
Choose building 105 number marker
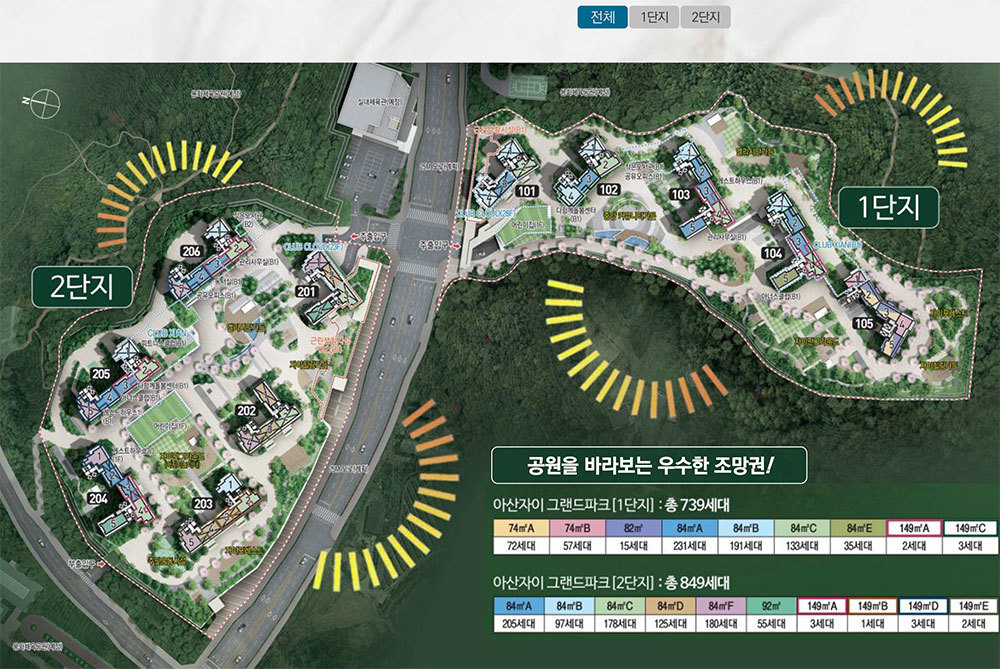pos(863,322)
